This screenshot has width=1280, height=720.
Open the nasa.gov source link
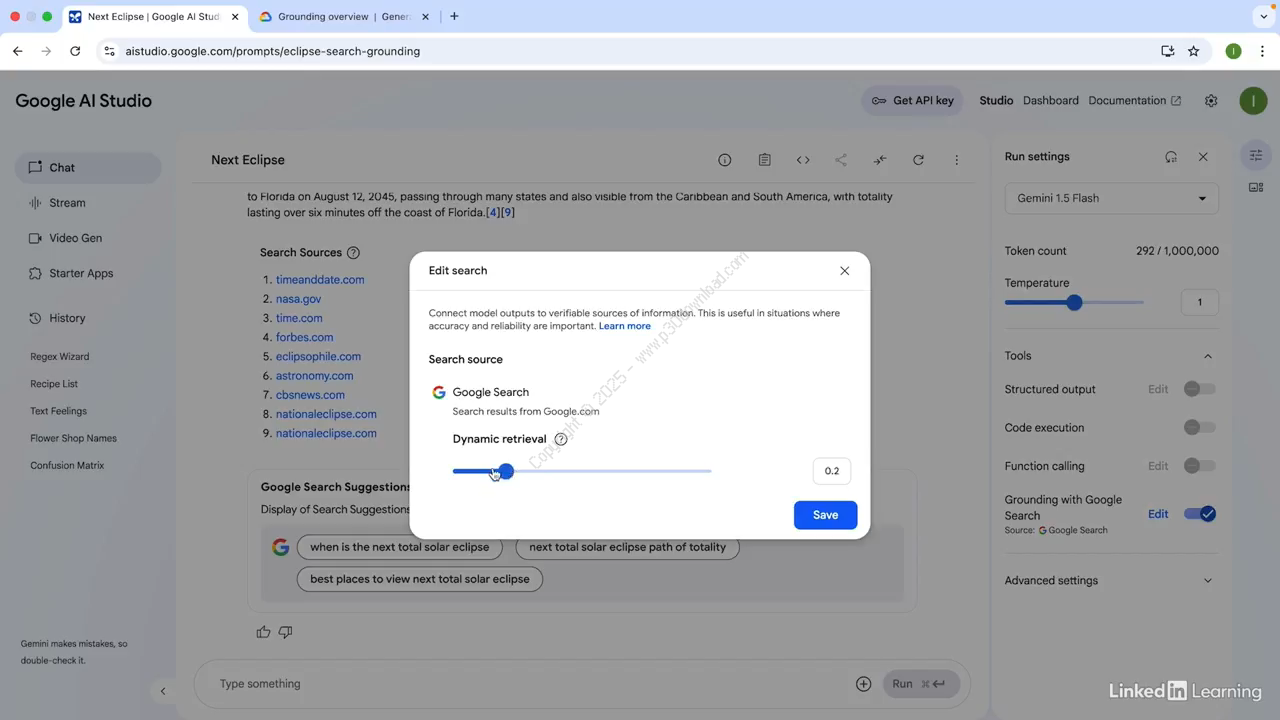pos(298,299)
